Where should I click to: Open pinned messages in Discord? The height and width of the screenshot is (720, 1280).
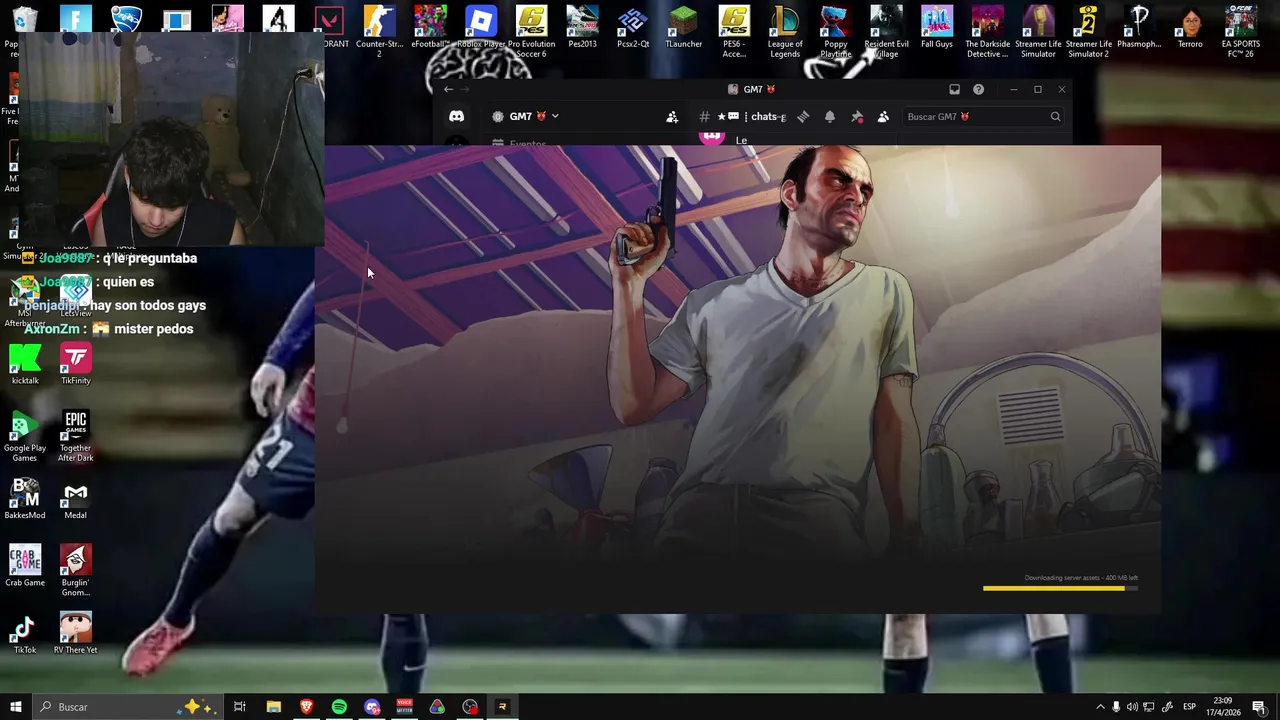[x=857, y=117]
